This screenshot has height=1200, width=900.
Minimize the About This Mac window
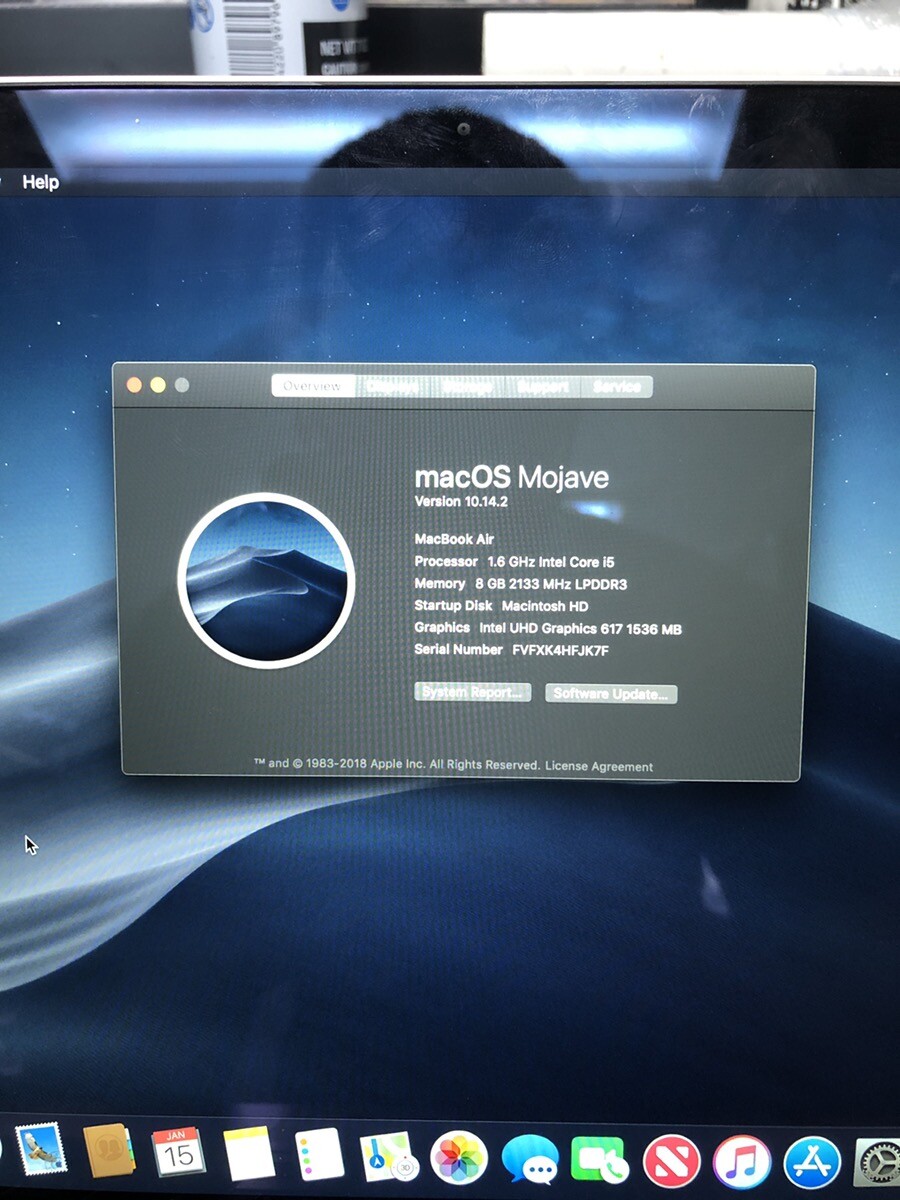(x=158, y=385)
